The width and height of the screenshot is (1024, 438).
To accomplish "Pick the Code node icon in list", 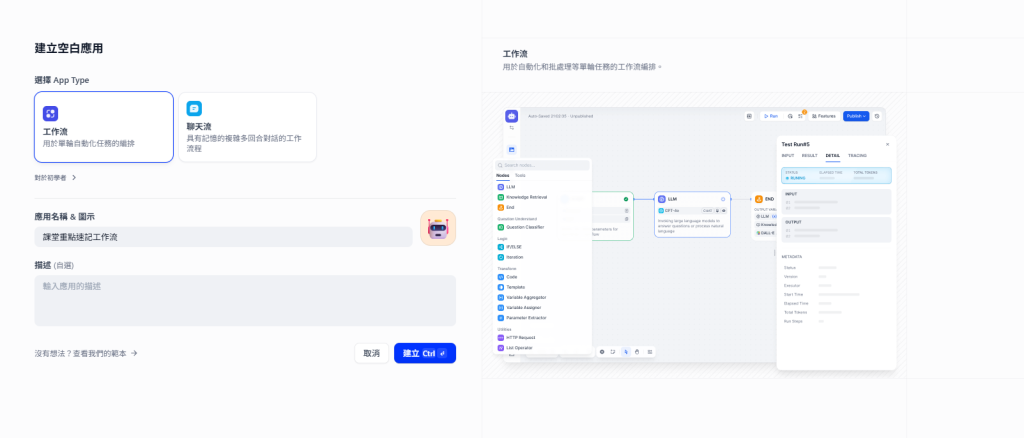I will [501, 277].
